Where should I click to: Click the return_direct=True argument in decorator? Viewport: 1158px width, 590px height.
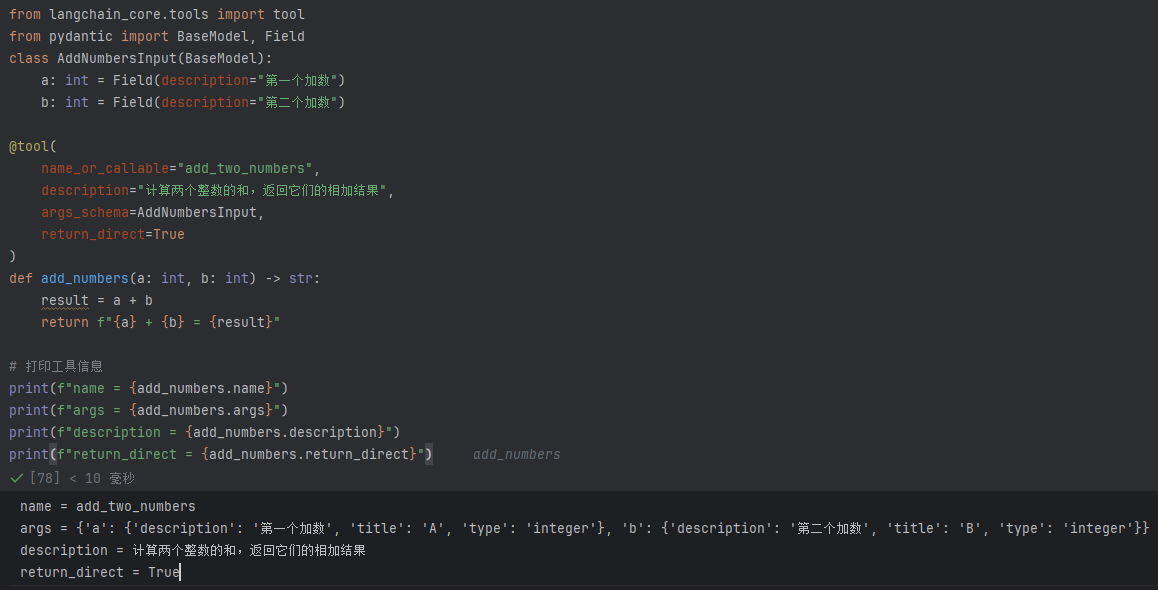click(112, 234)
